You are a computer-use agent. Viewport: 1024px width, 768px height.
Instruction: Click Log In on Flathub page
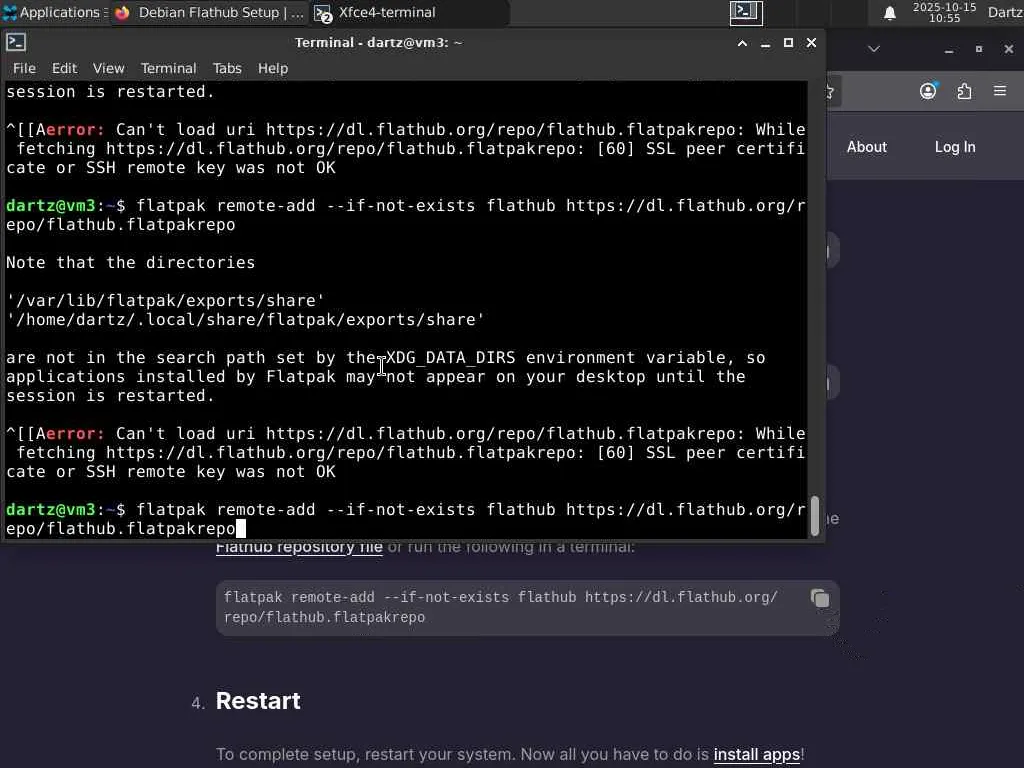click(955, 147)
